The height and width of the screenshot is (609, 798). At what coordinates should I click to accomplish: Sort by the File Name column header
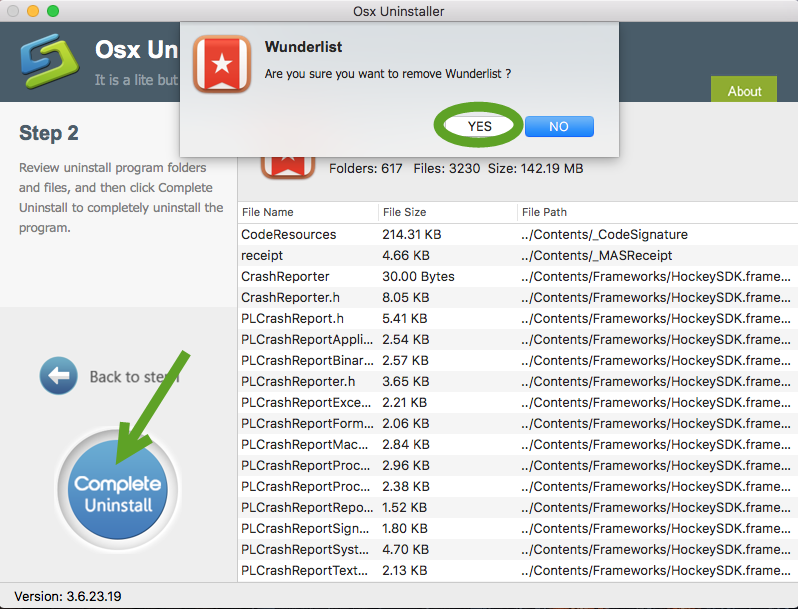(x=307, y=212)
